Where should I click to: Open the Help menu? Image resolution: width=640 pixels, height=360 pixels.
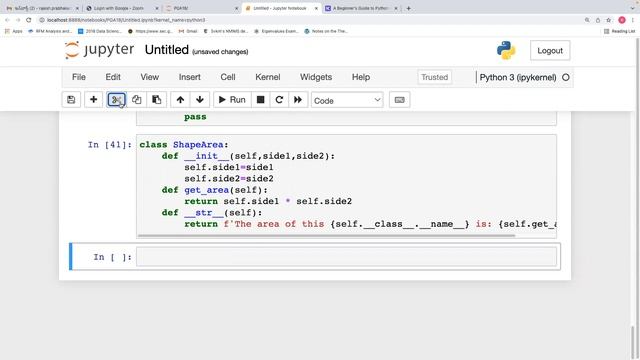tap(361, 77)
